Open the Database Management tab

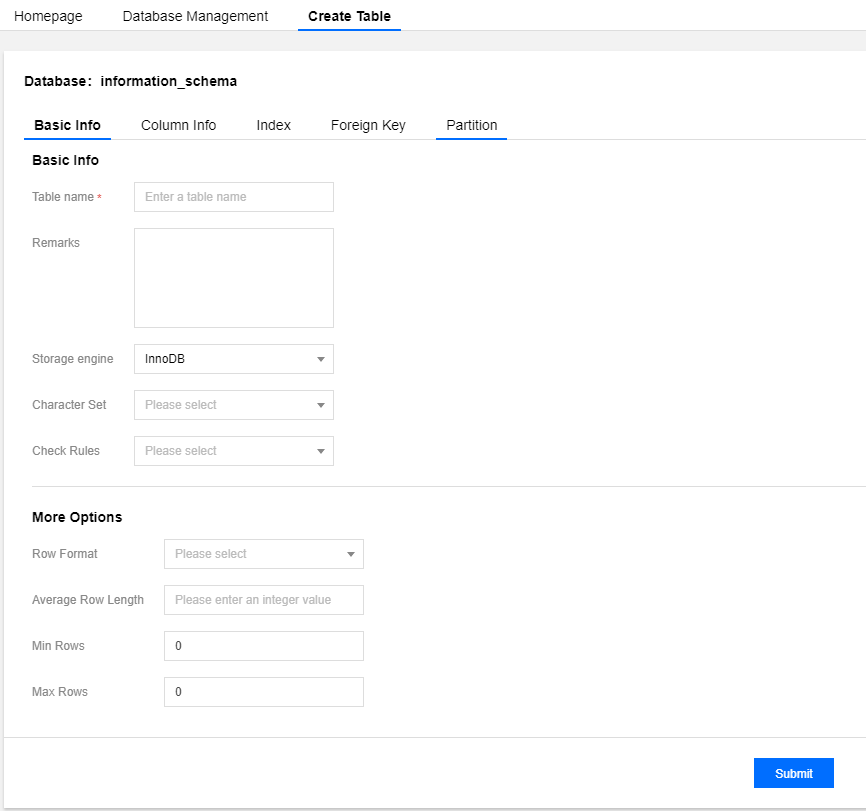(x=195, y=16)
